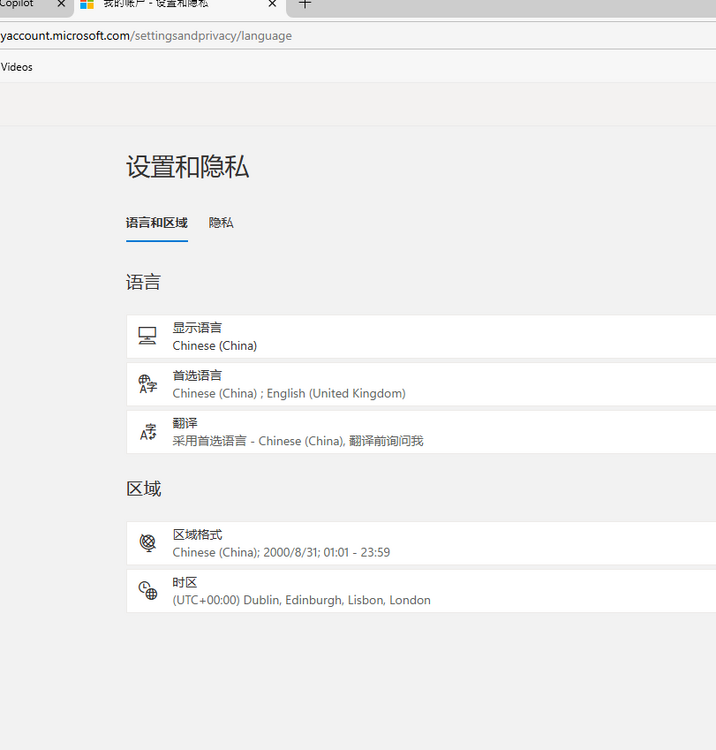Switch to the 语言和区域 tab

157,223
